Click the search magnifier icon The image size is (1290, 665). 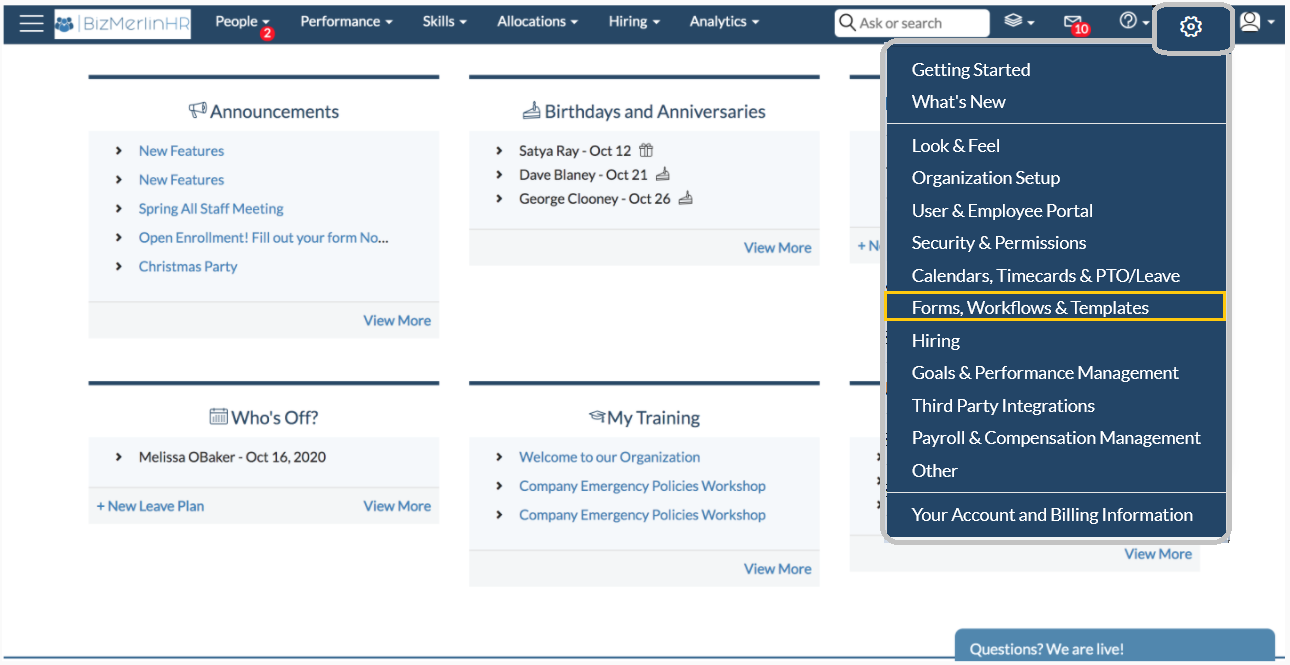click(847, 22)
